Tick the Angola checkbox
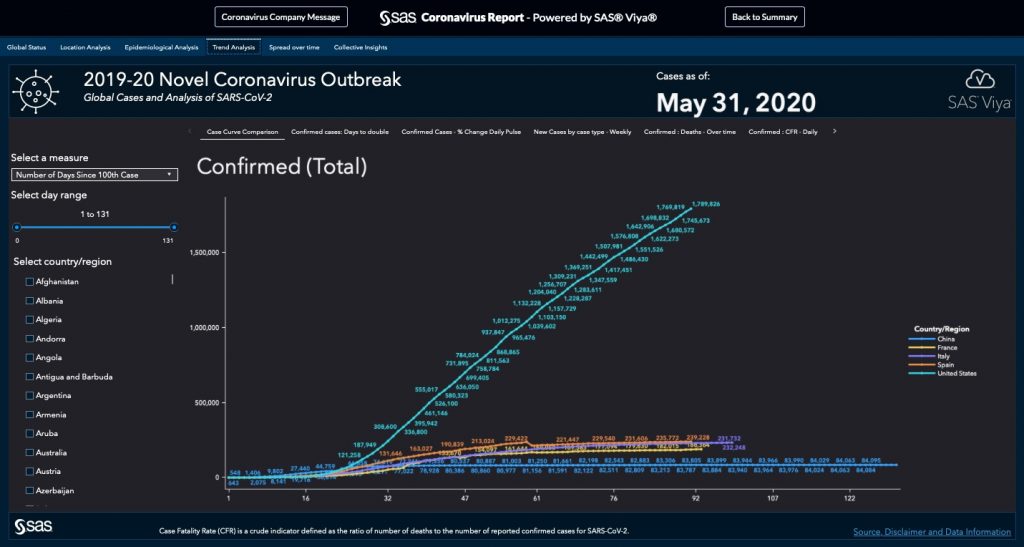Image resolution: width=1024 pixels, height=547 pixels. 29,358
